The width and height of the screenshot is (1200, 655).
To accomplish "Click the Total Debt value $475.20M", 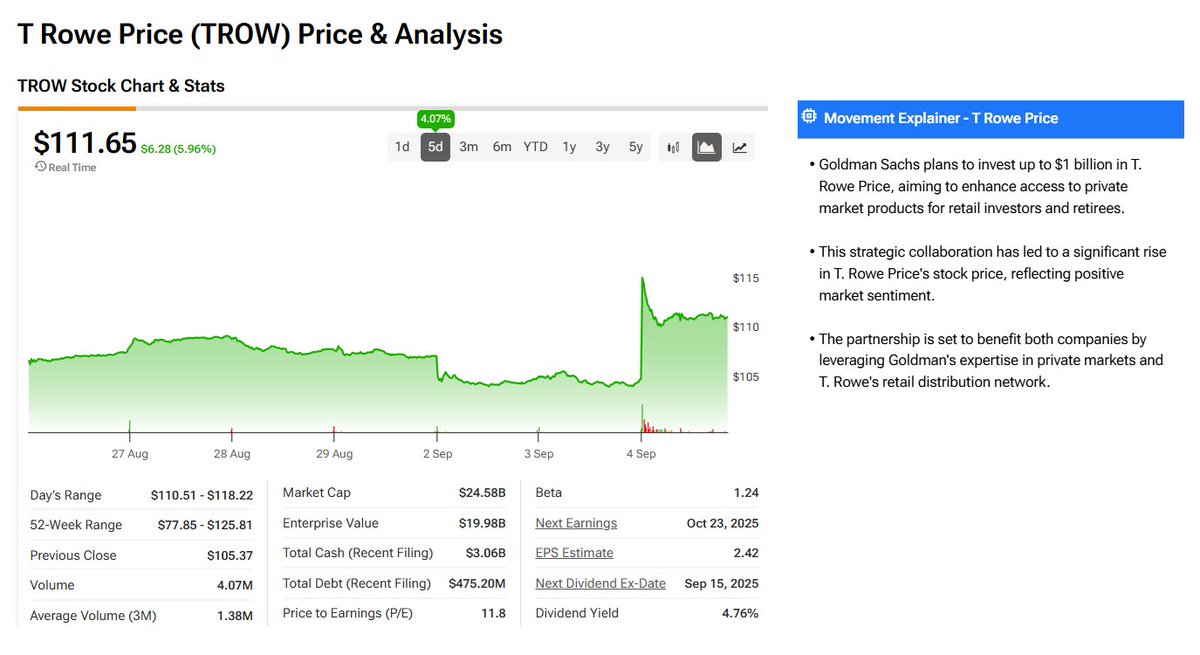I will point(478,583).
